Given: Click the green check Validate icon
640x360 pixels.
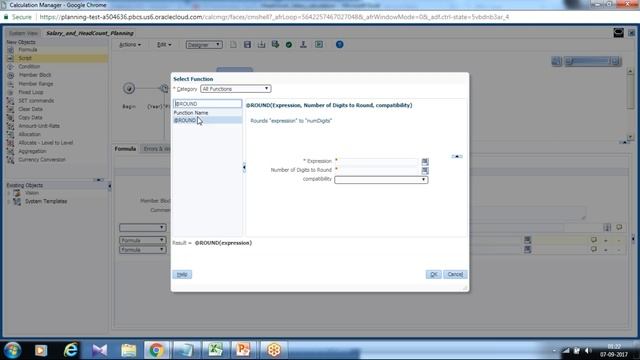Looking at the screenshot, I should (289, 44).
